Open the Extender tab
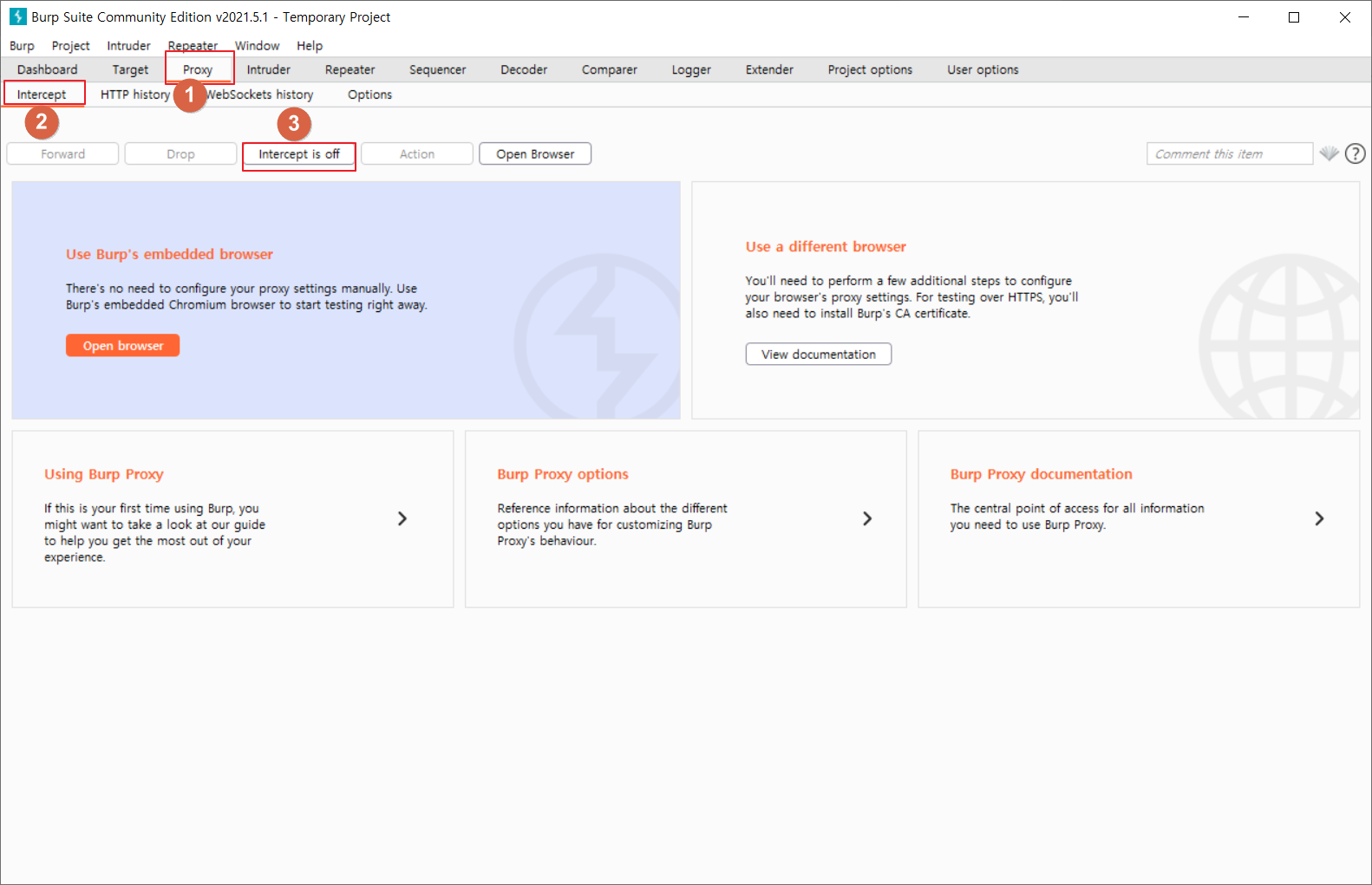Image resolution: width=1372 pixels, height=885 pixels. pos(769,69)
